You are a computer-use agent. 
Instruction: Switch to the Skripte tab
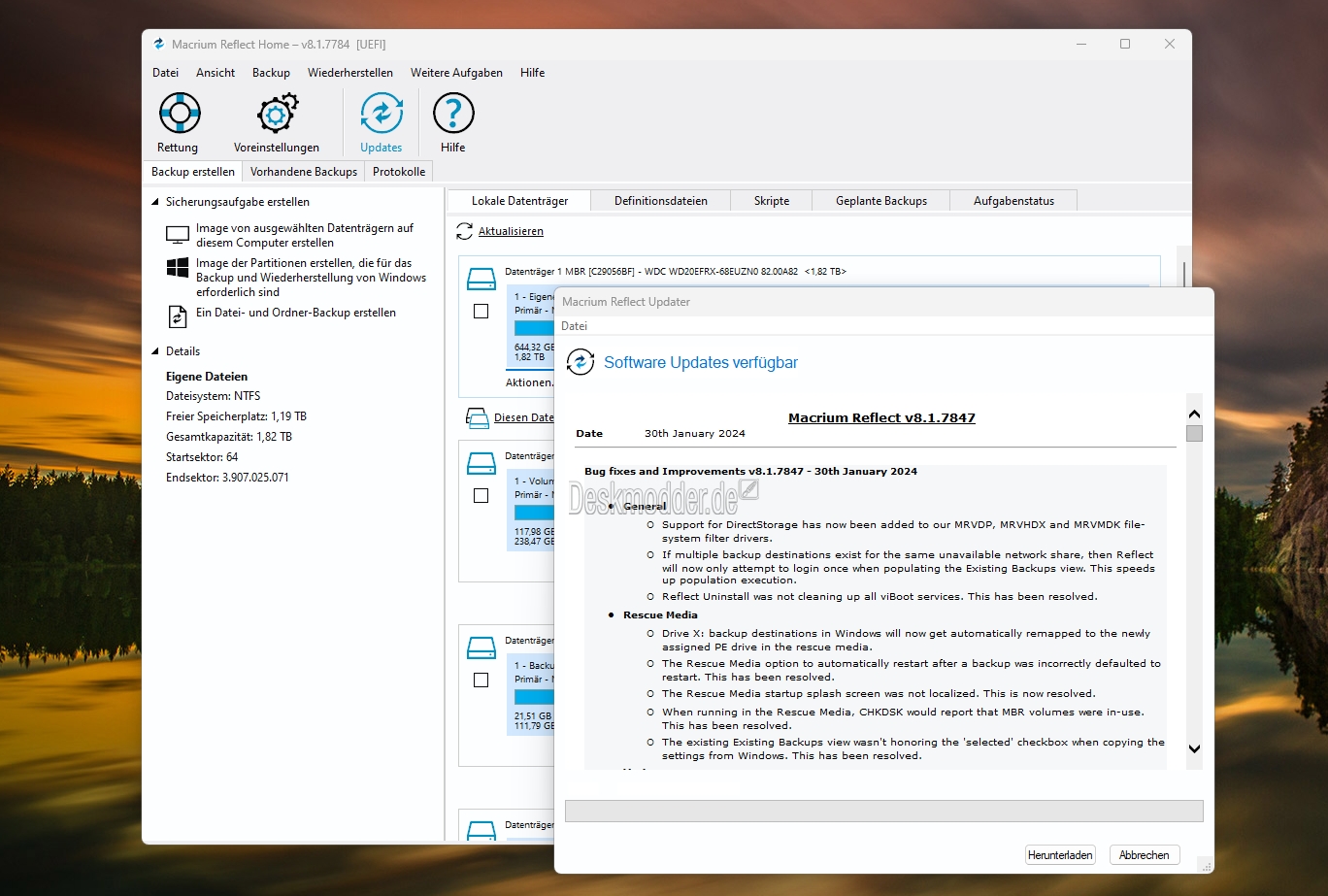coord(772,201)
